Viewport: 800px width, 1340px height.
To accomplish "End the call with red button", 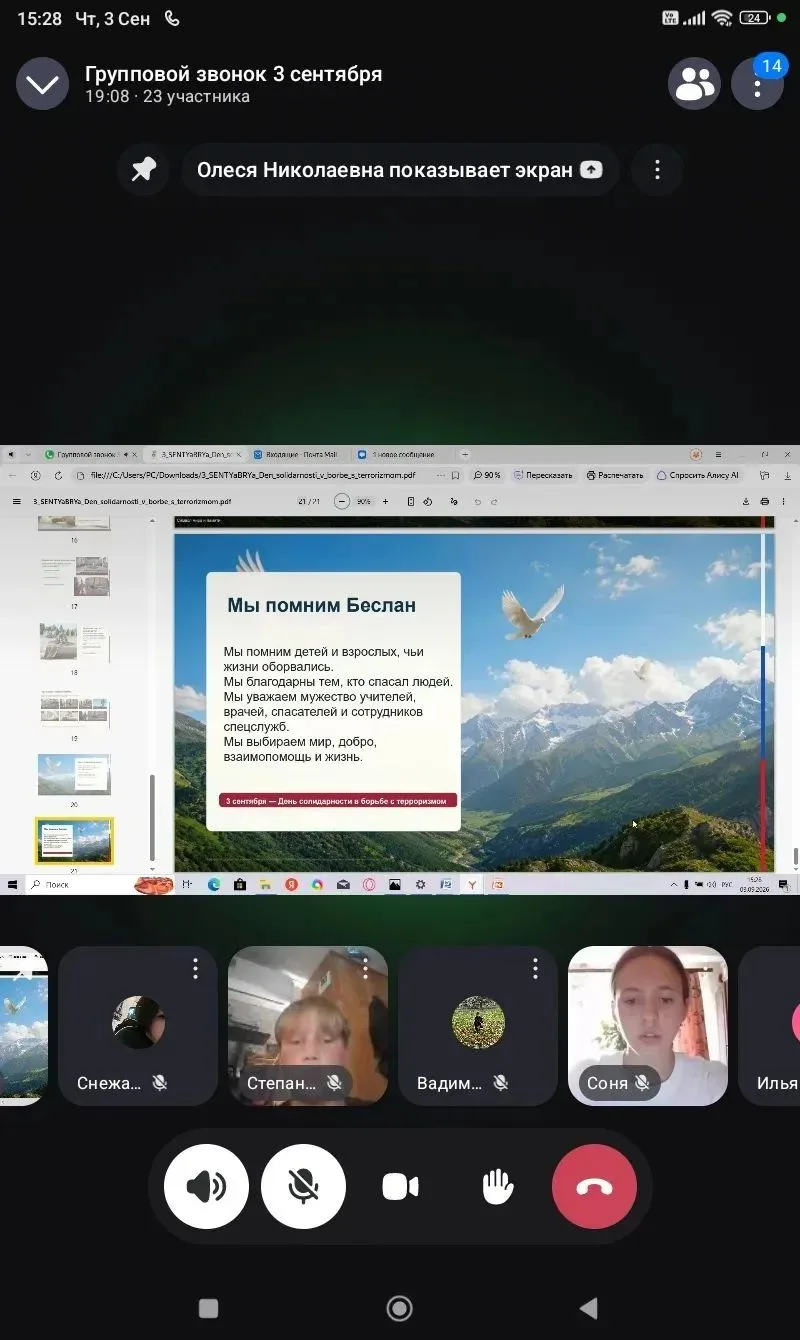I will [594, 1187].
